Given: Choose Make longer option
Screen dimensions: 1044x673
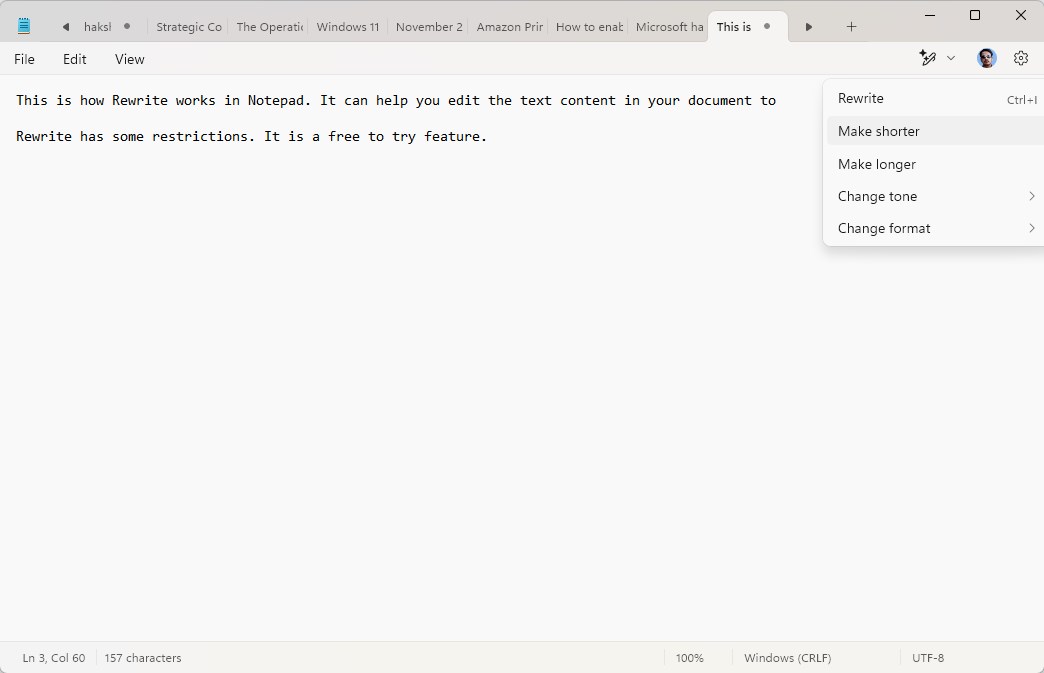Looking at the screenshot, I should [x=935, y=164].
